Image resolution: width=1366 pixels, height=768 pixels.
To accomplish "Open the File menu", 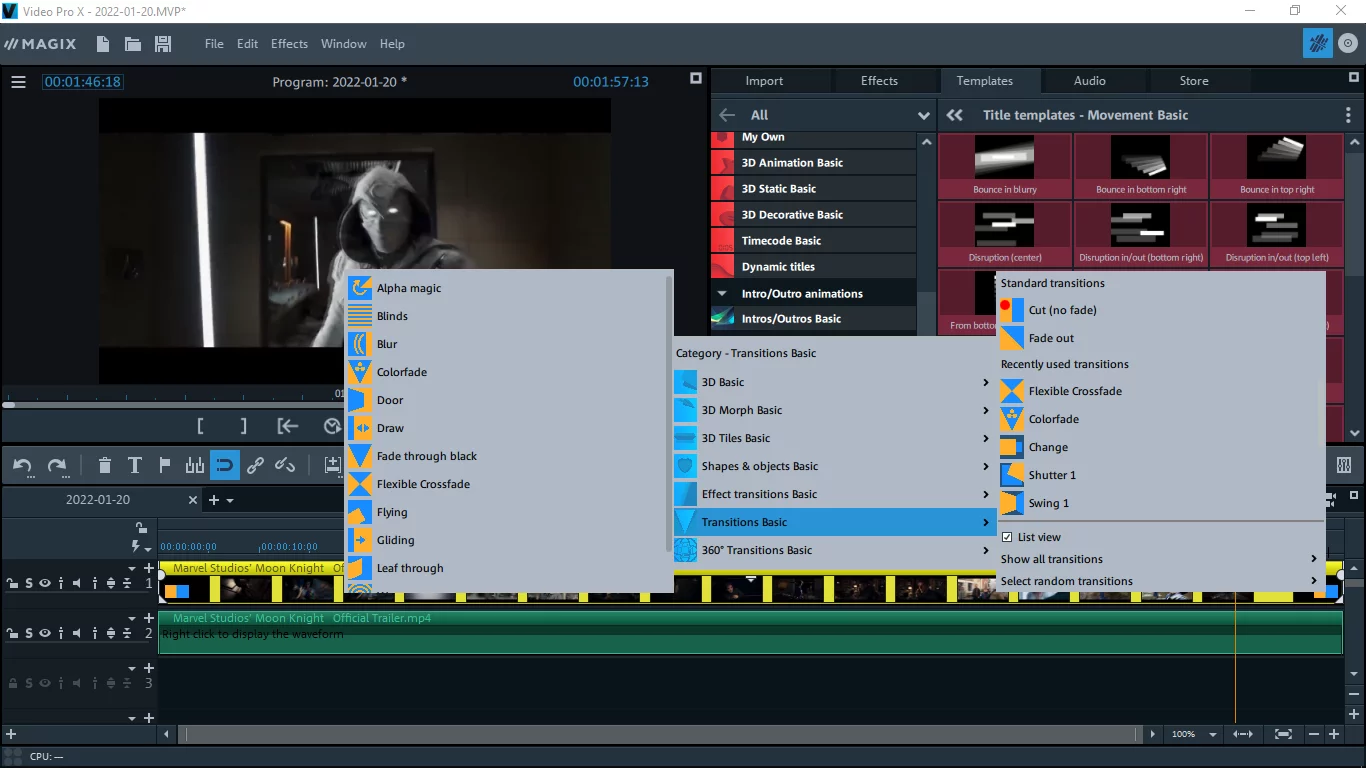I will pyautogui.click(x=214, y=44).
